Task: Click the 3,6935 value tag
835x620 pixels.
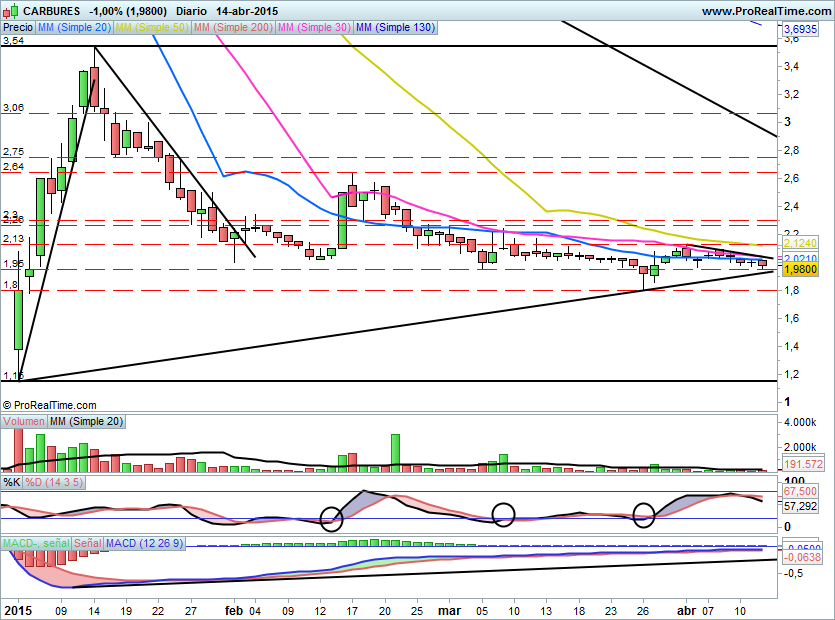Action: pos(800,30)
